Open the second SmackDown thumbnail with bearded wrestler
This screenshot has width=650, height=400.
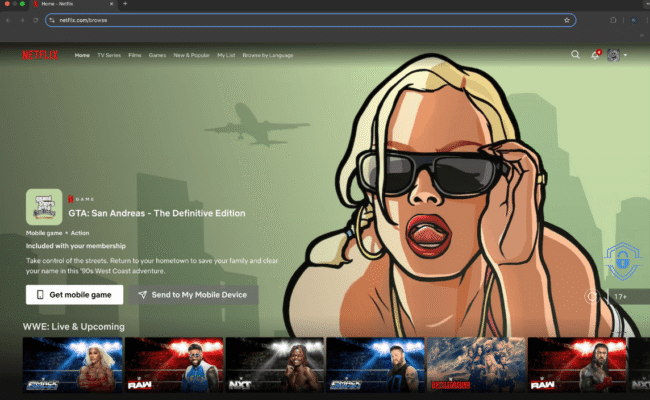point(376,365)
